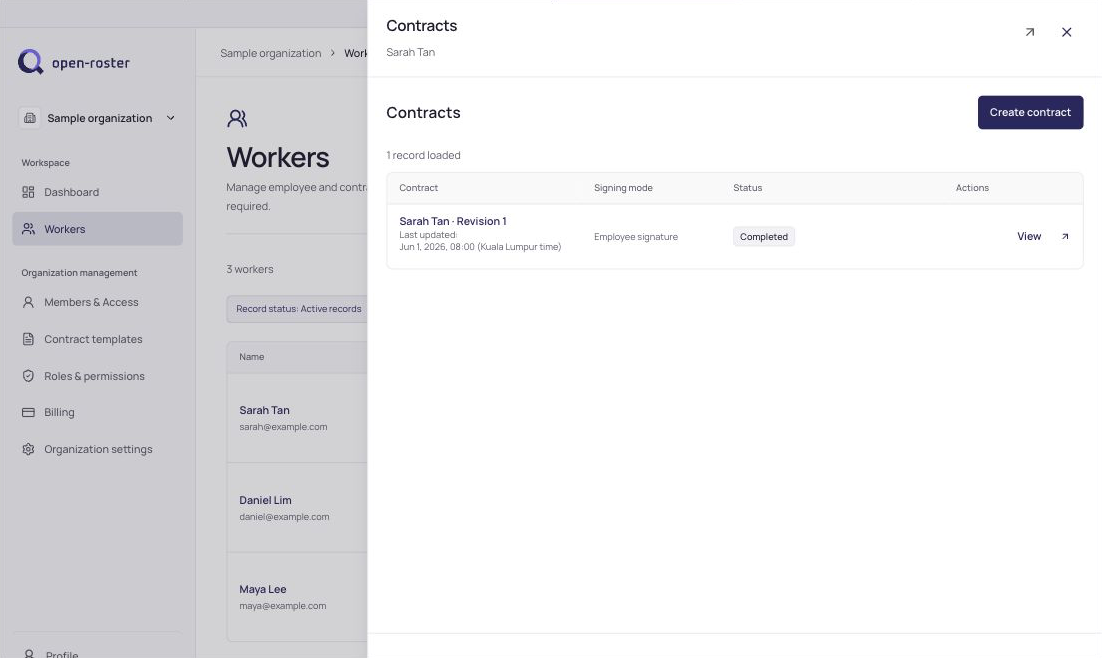Select worker Daniel Lim in the list
Screen dimensions: 1102x658
point(265,500)
